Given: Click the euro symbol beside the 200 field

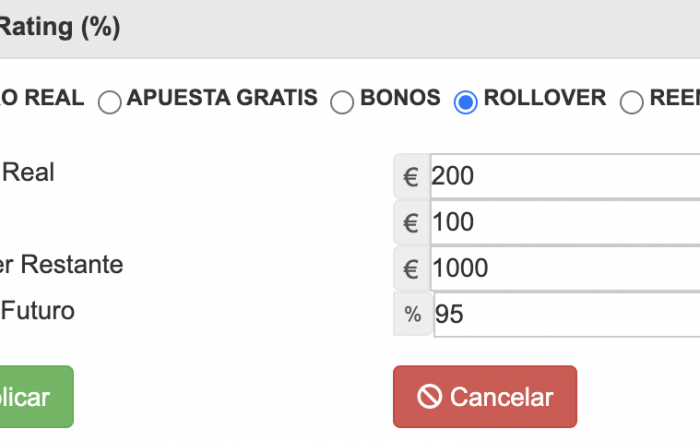Looking at the screenshot, I should (x=411, y=176).
